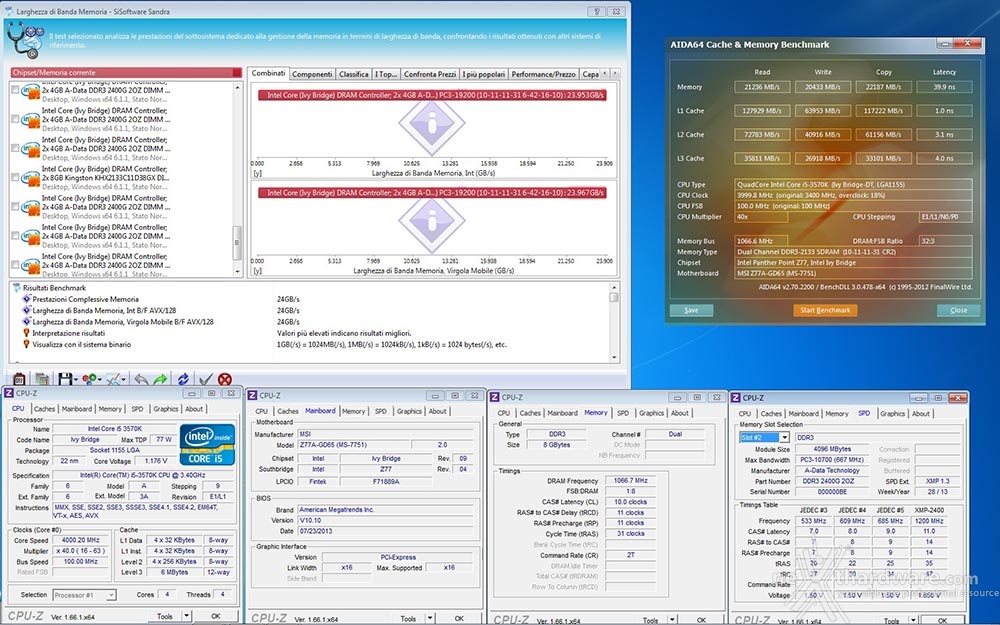This screenshot has height=625, width=1000.
Task: Open the Confronta Prezzi tab in Sandra
Action: pyautogui.click(x=430, y=74)
